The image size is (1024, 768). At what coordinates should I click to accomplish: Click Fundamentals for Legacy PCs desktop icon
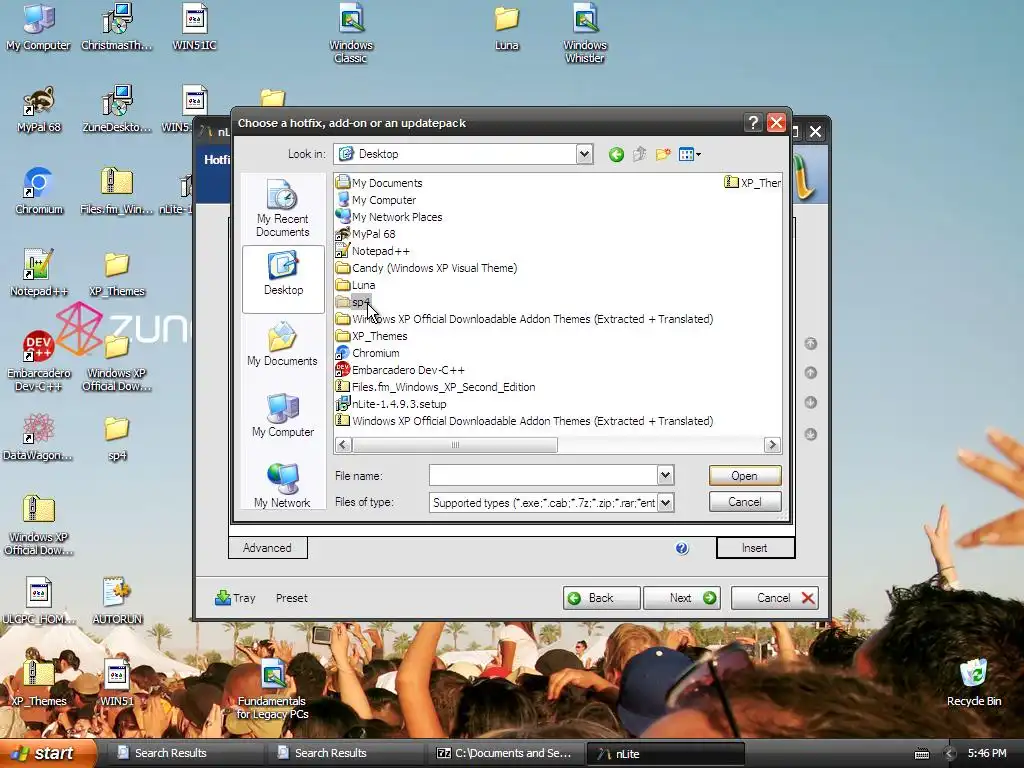coord(272,689)
